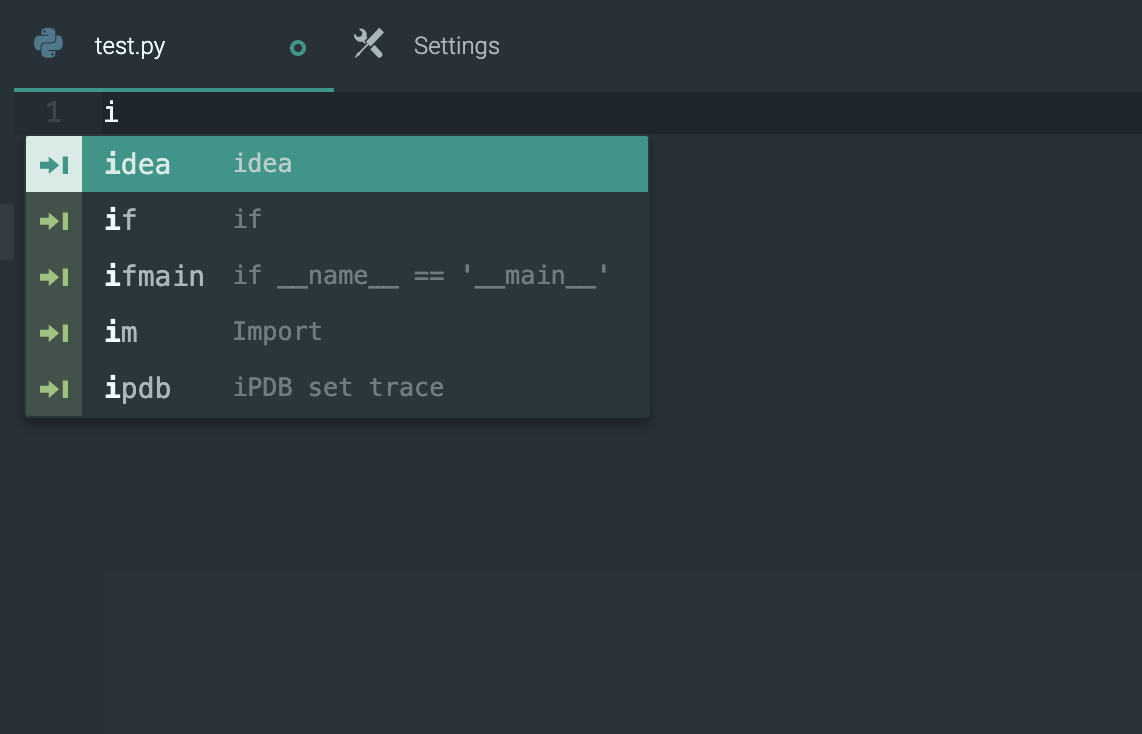This screenshot has width=1142, height=734.
Task: Place cursor after the typed 'i' on line 1
Action: click(x=120, y=113)
